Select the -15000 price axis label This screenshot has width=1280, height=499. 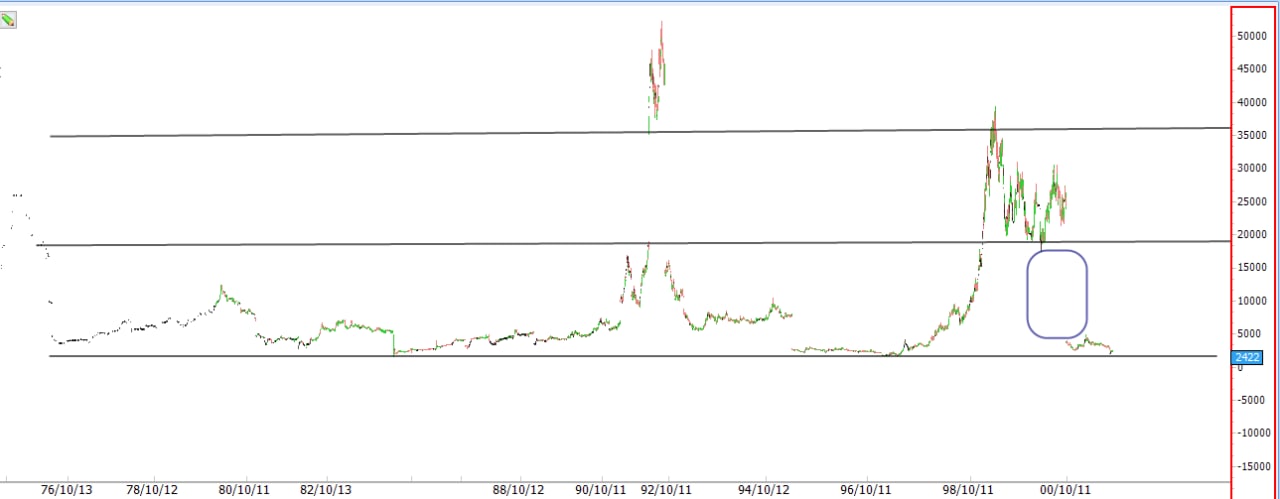[1253, 466]
